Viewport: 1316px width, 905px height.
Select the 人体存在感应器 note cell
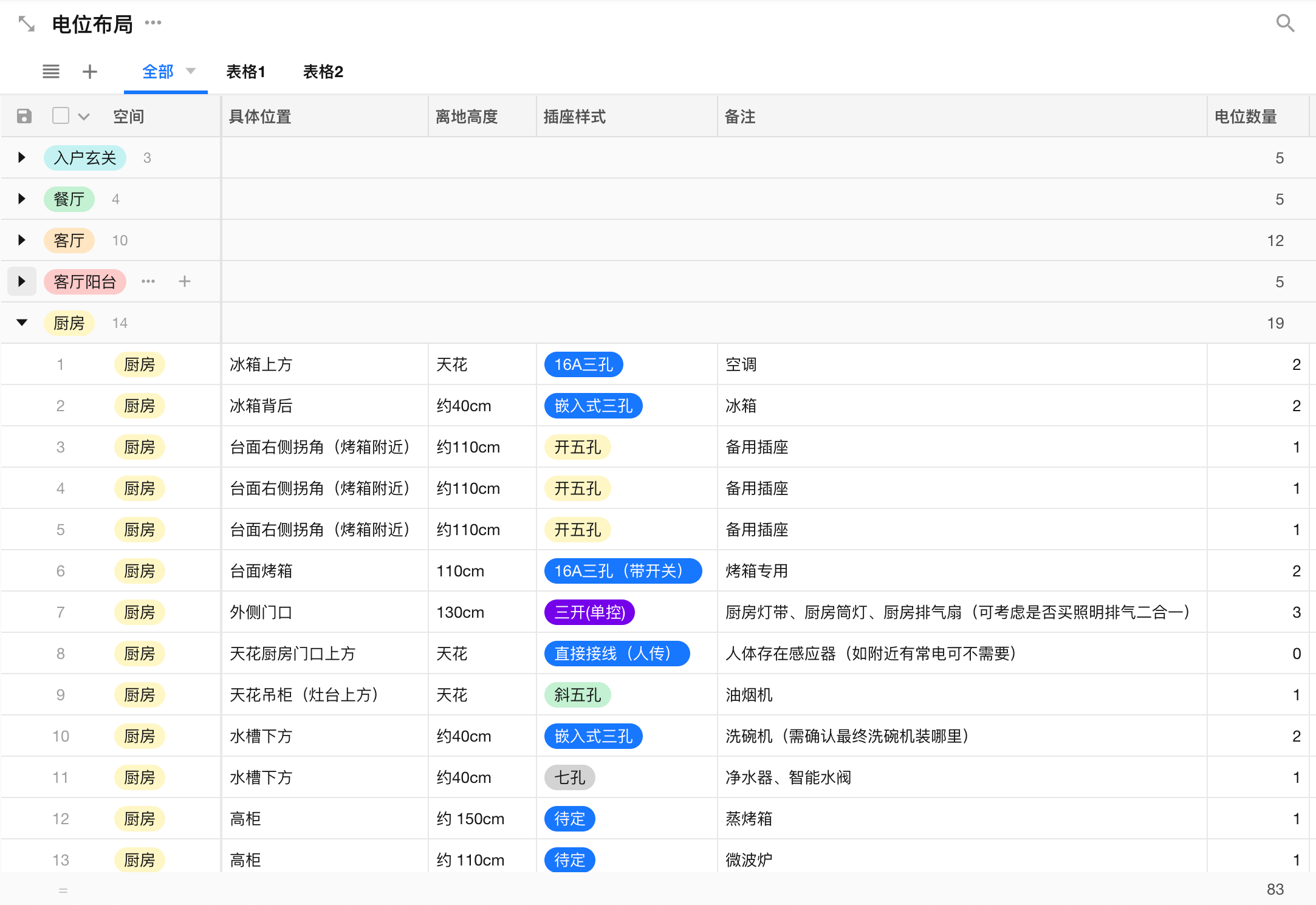click(962, 654)
